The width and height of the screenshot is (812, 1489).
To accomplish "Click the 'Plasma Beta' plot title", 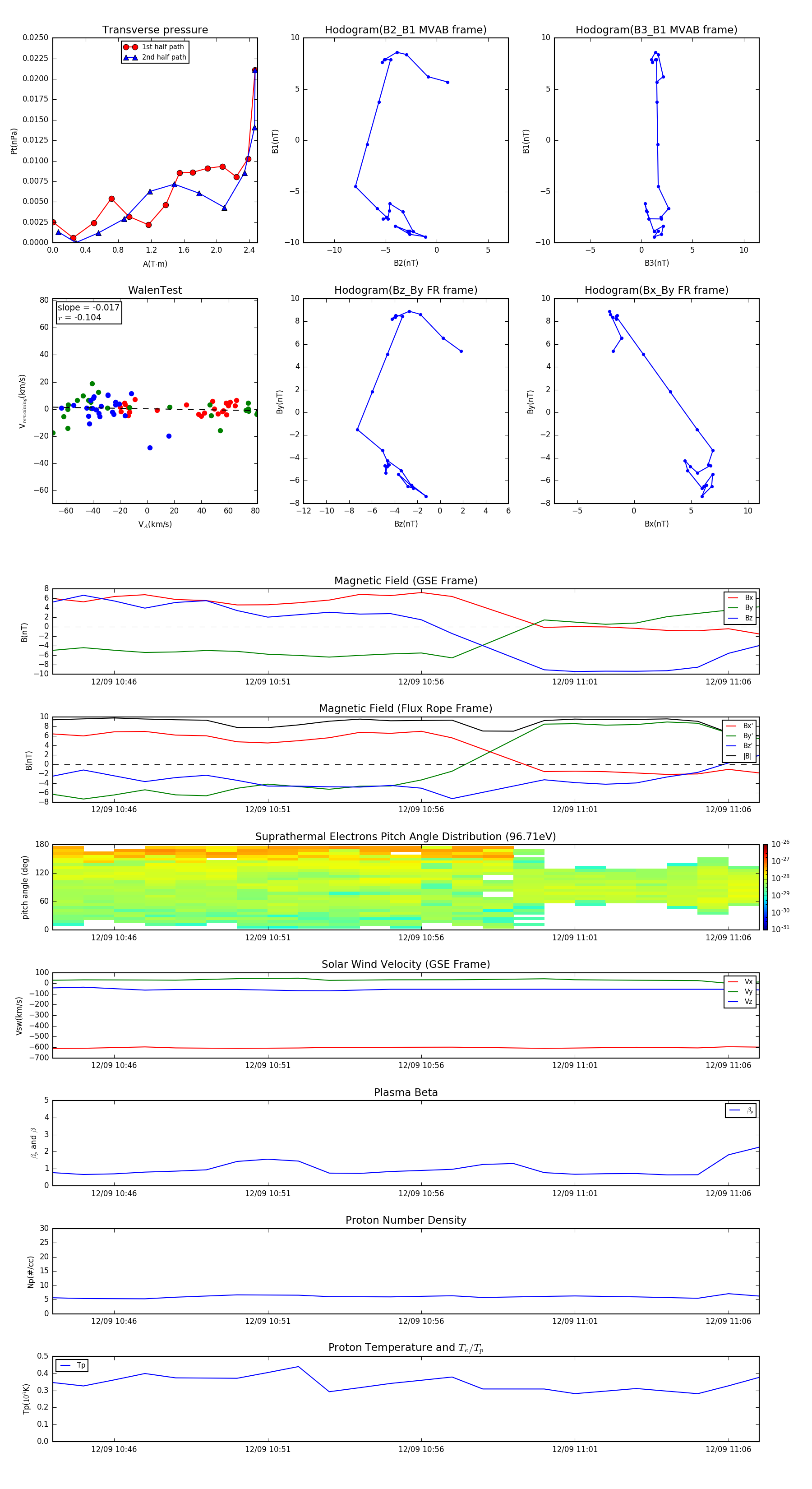I will tap(406, 1092).
